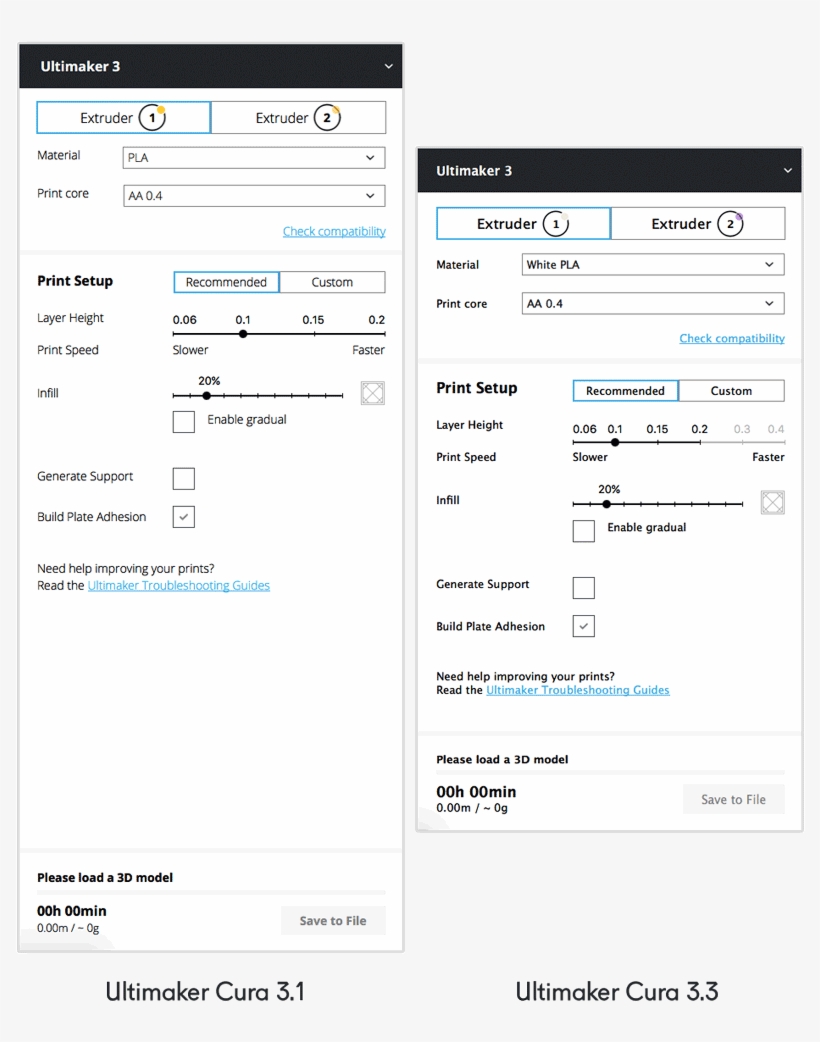The width and height of the screenshot is (820, 1042).
Task: Select Extruder 2 in Cura 3.3 panel
Action: [697, 224]
